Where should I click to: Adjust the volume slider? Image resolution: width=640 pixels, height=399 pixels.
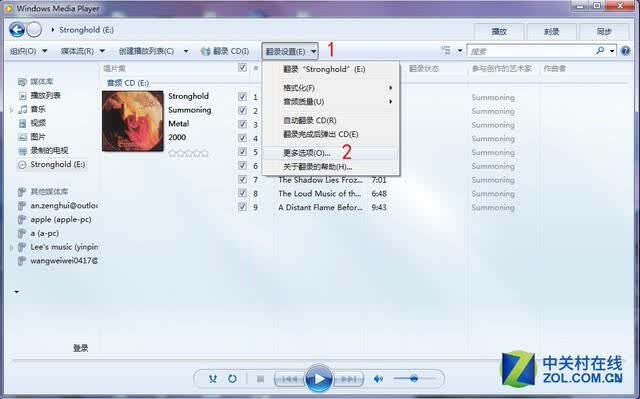(414, 379)
